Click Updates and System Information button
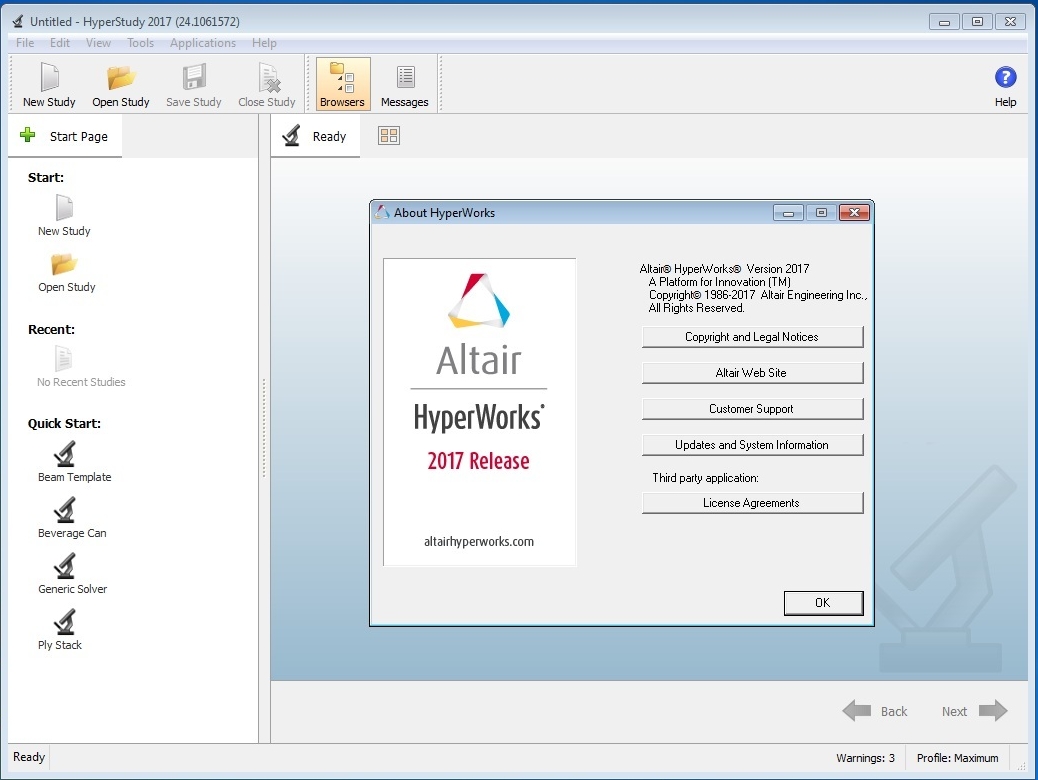This screenshot has height=780, width=1038. pos(752,445)
